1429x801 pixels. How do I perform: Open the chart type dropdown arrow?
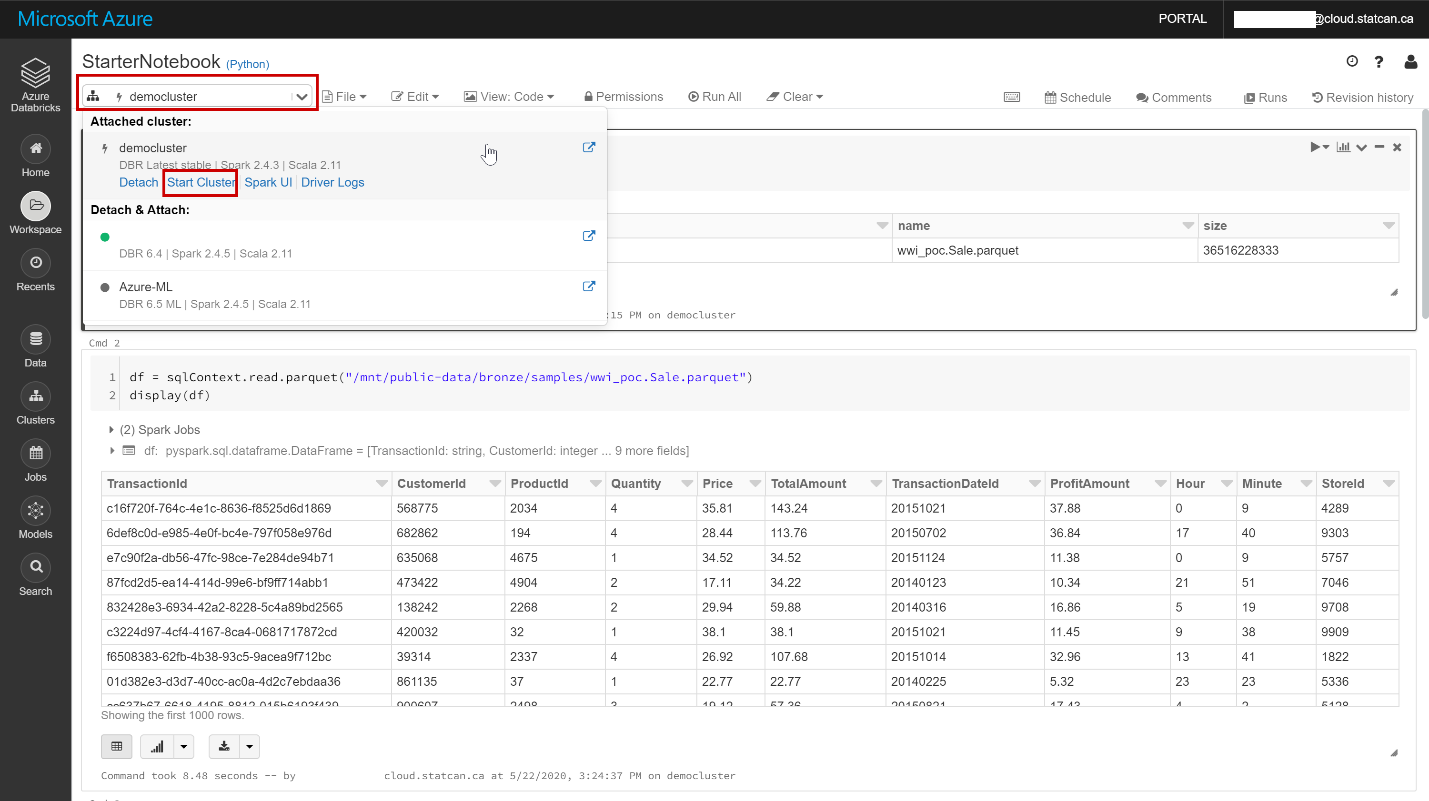[x=184, y=746]
